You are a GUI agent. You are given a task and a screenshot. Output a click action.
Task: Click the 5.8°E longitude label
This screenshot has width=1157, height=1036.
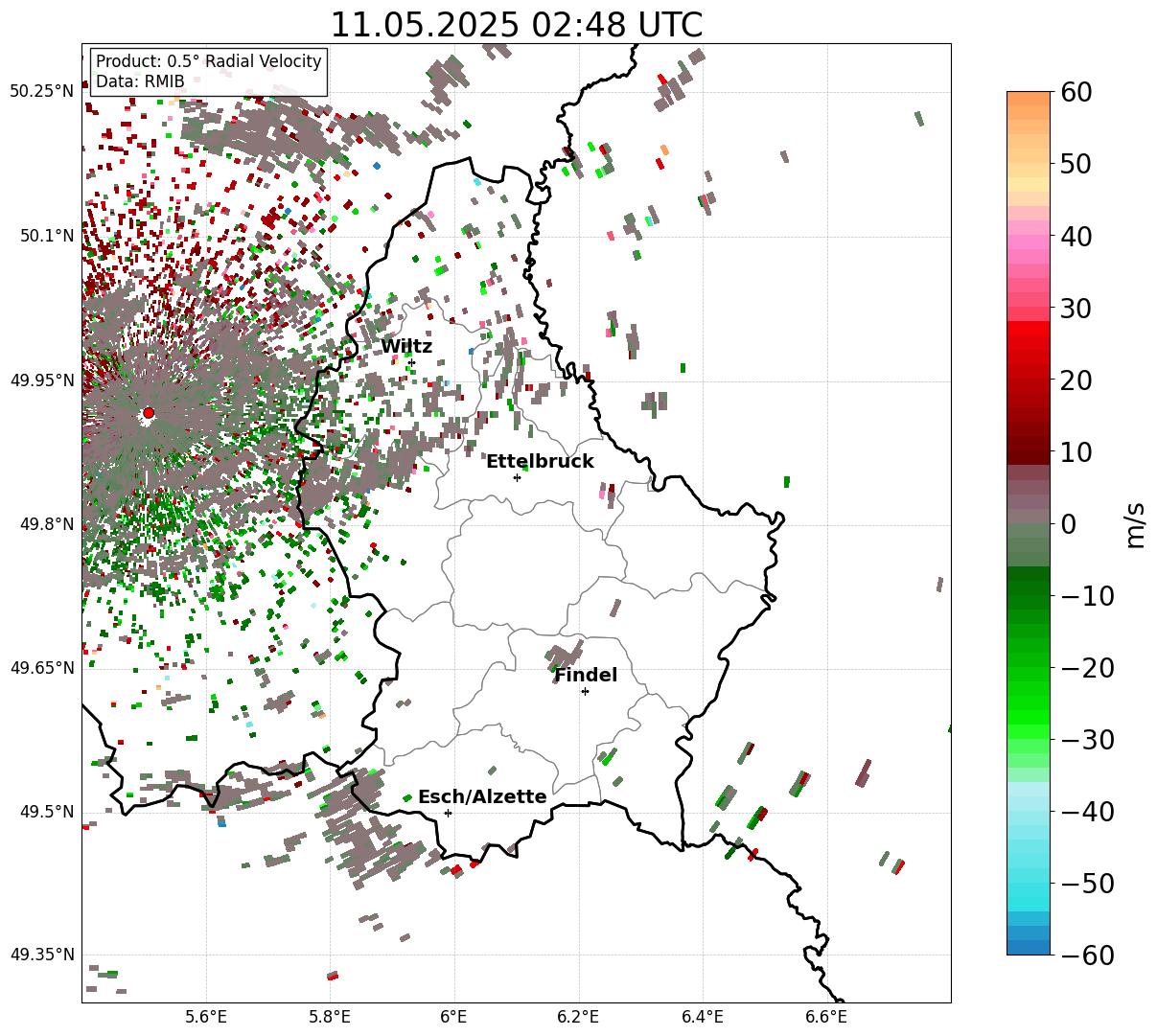330,1017
